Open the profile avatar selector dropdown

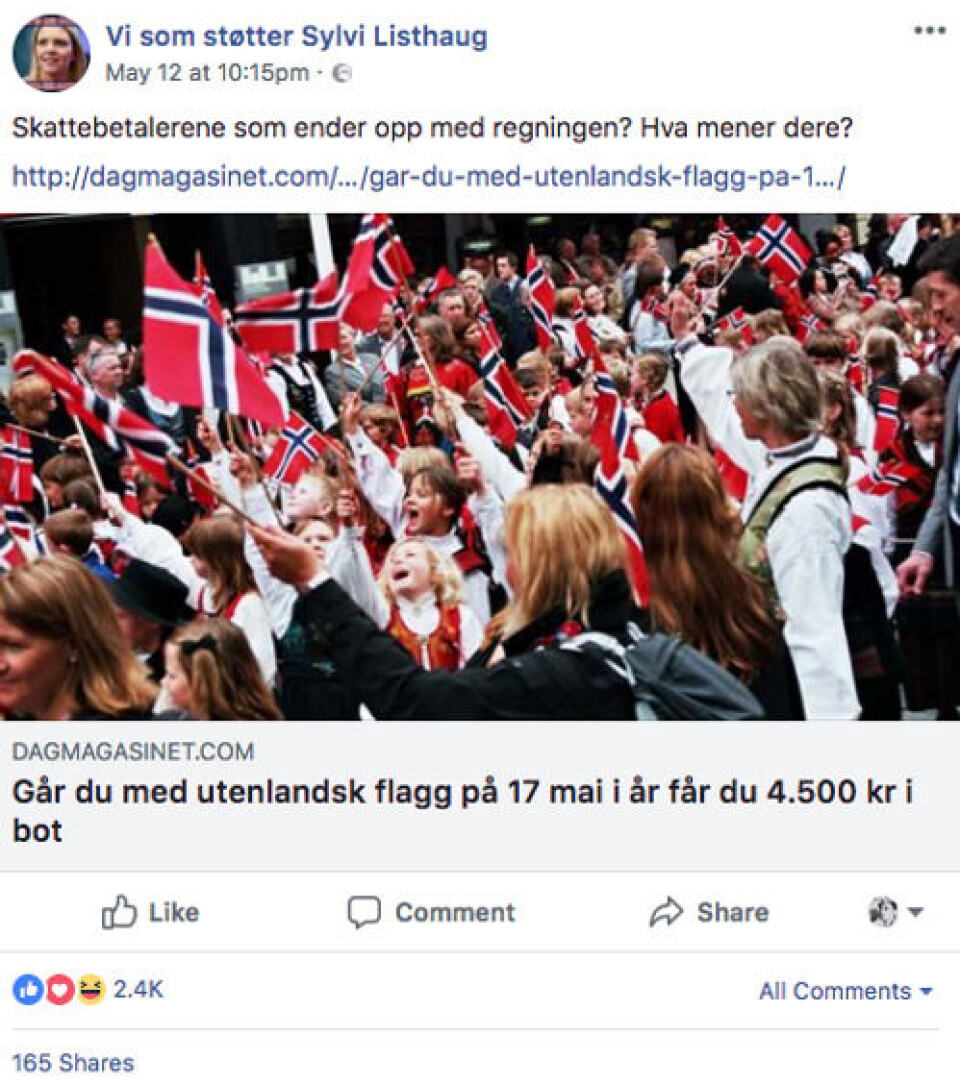895,911
